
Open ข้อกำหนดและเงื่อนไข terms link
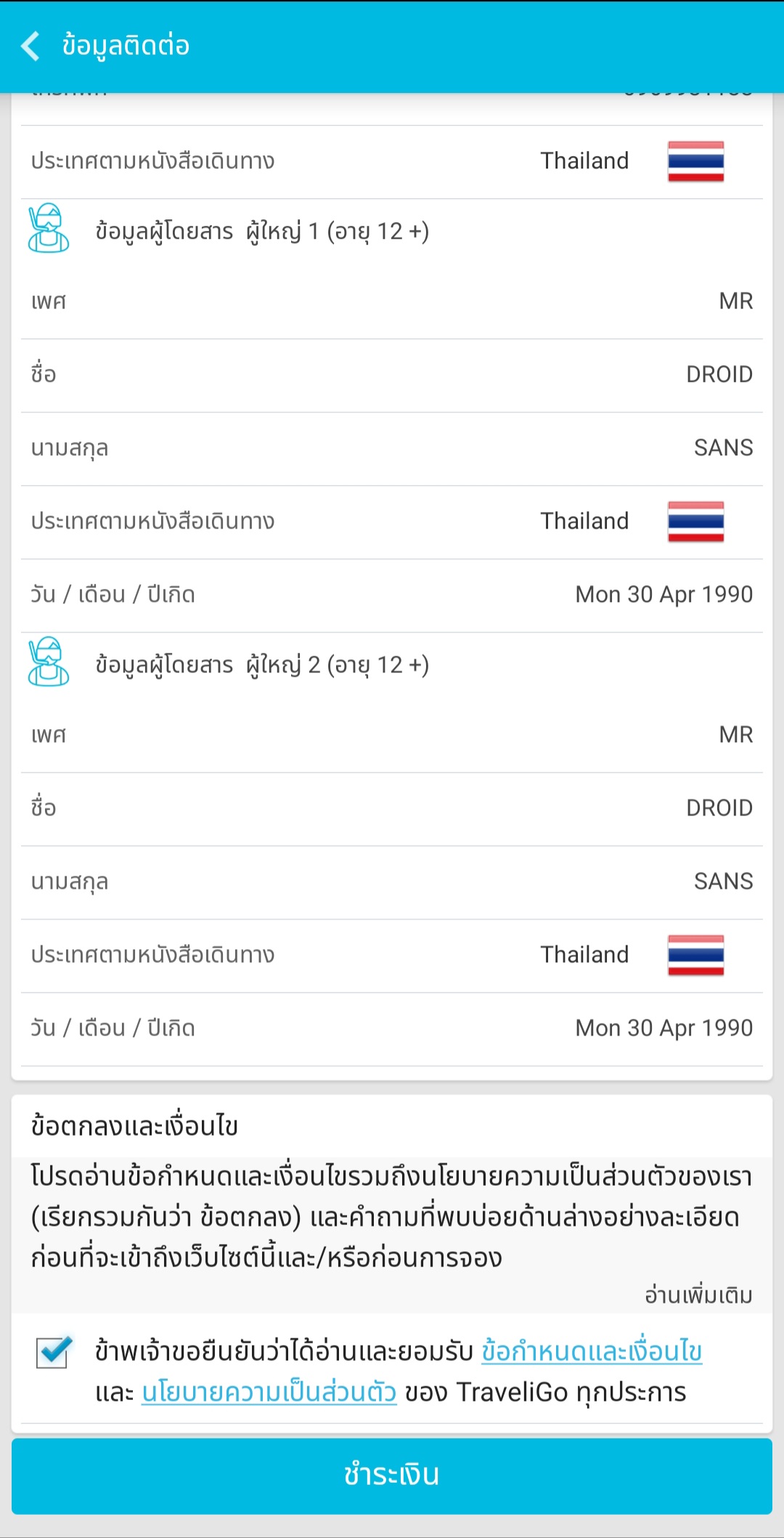point(592,1351)
